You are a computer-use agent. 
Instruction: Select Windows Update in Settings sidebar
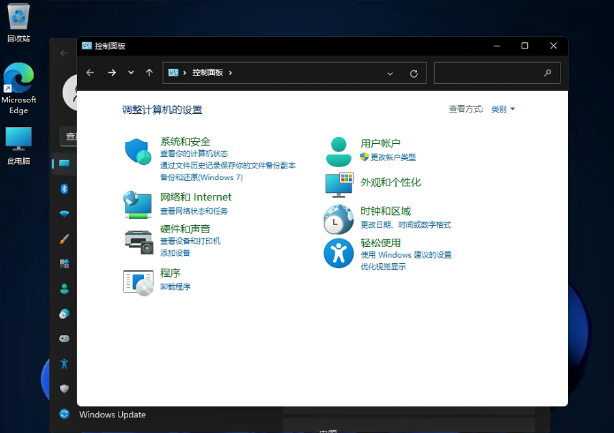(112, 414)
